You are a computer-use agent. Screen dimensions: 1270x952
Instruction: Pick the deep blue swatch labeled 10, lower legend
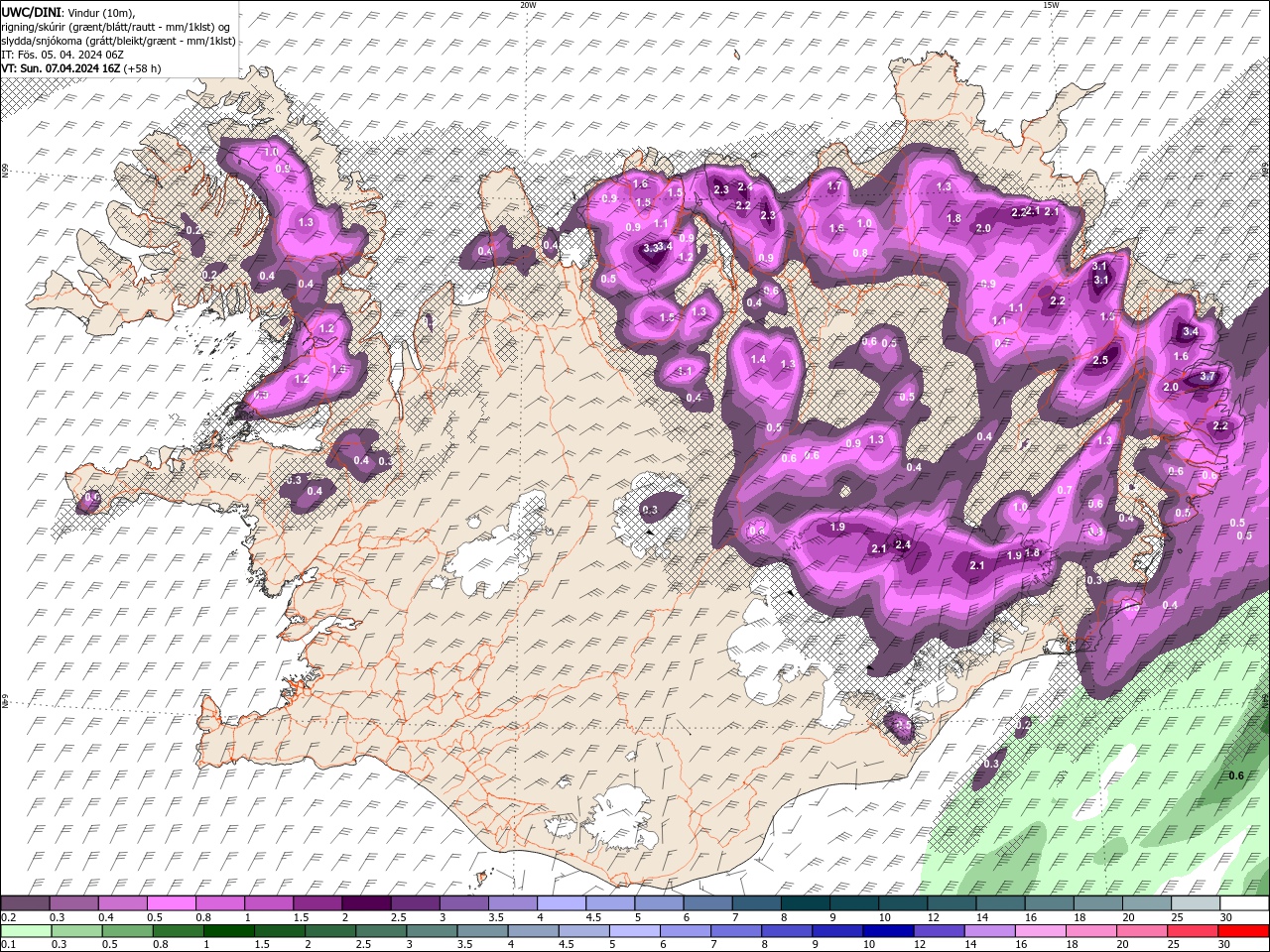[887, 931]
